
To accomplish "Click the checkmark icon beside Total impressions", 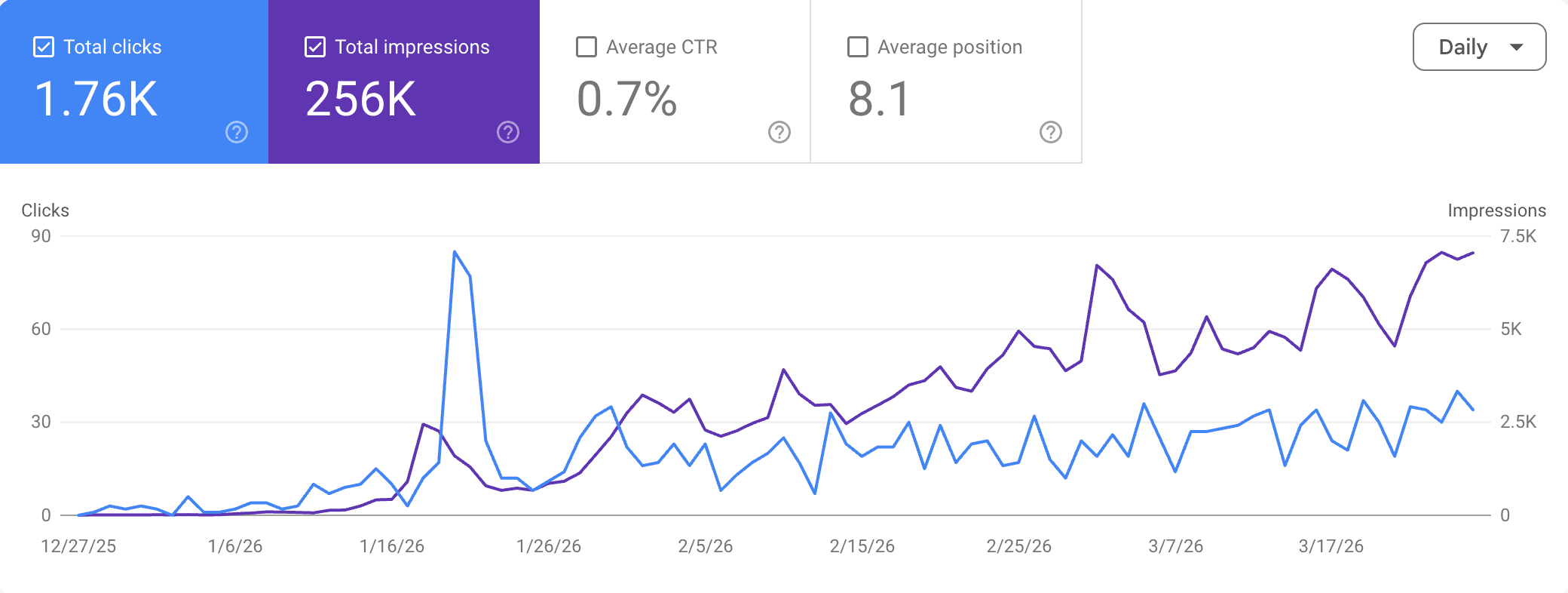I will 314,46.
